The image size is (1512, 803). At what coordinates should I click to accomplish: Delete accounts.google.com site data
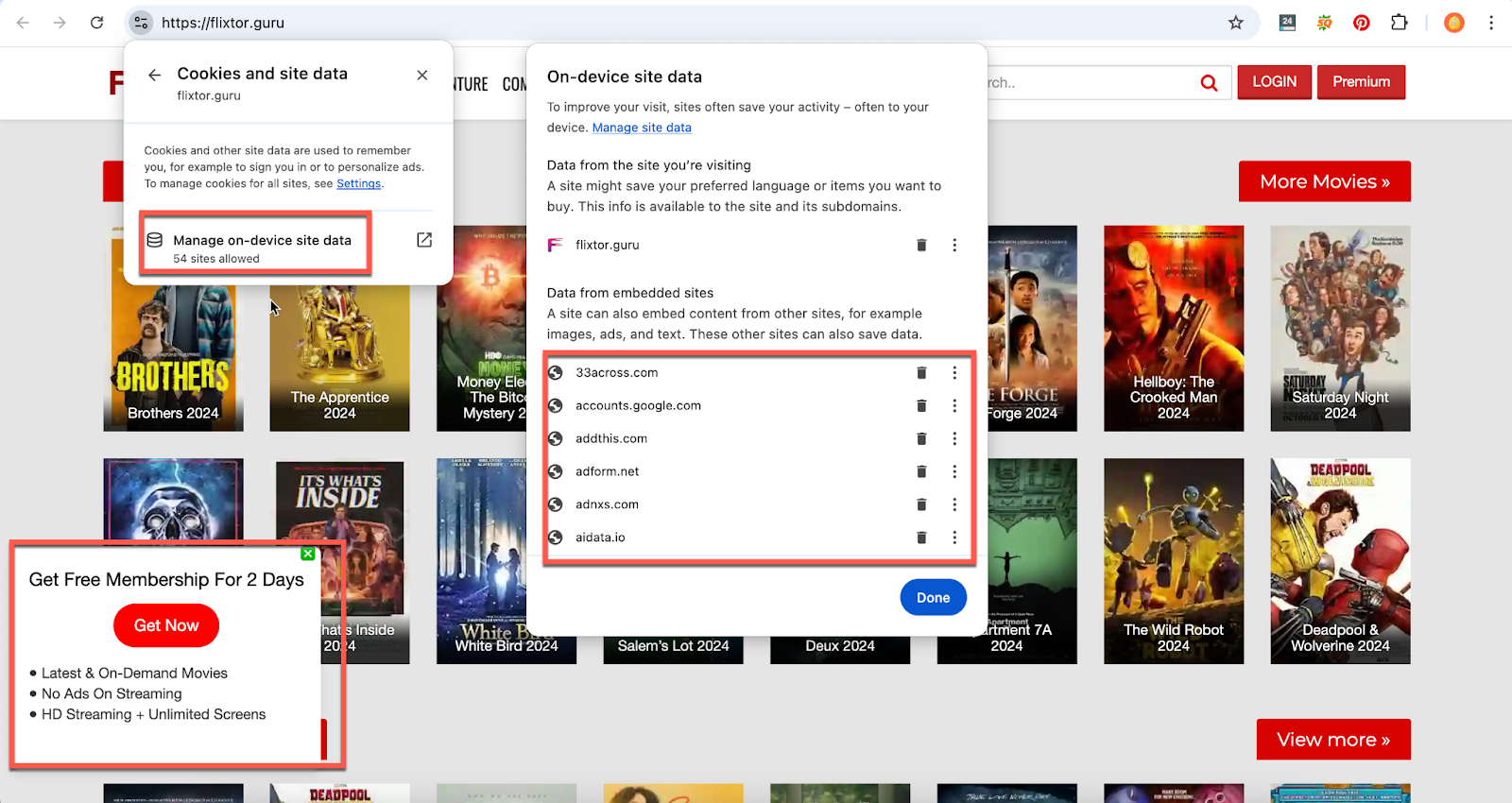click(x=921, y=405)
